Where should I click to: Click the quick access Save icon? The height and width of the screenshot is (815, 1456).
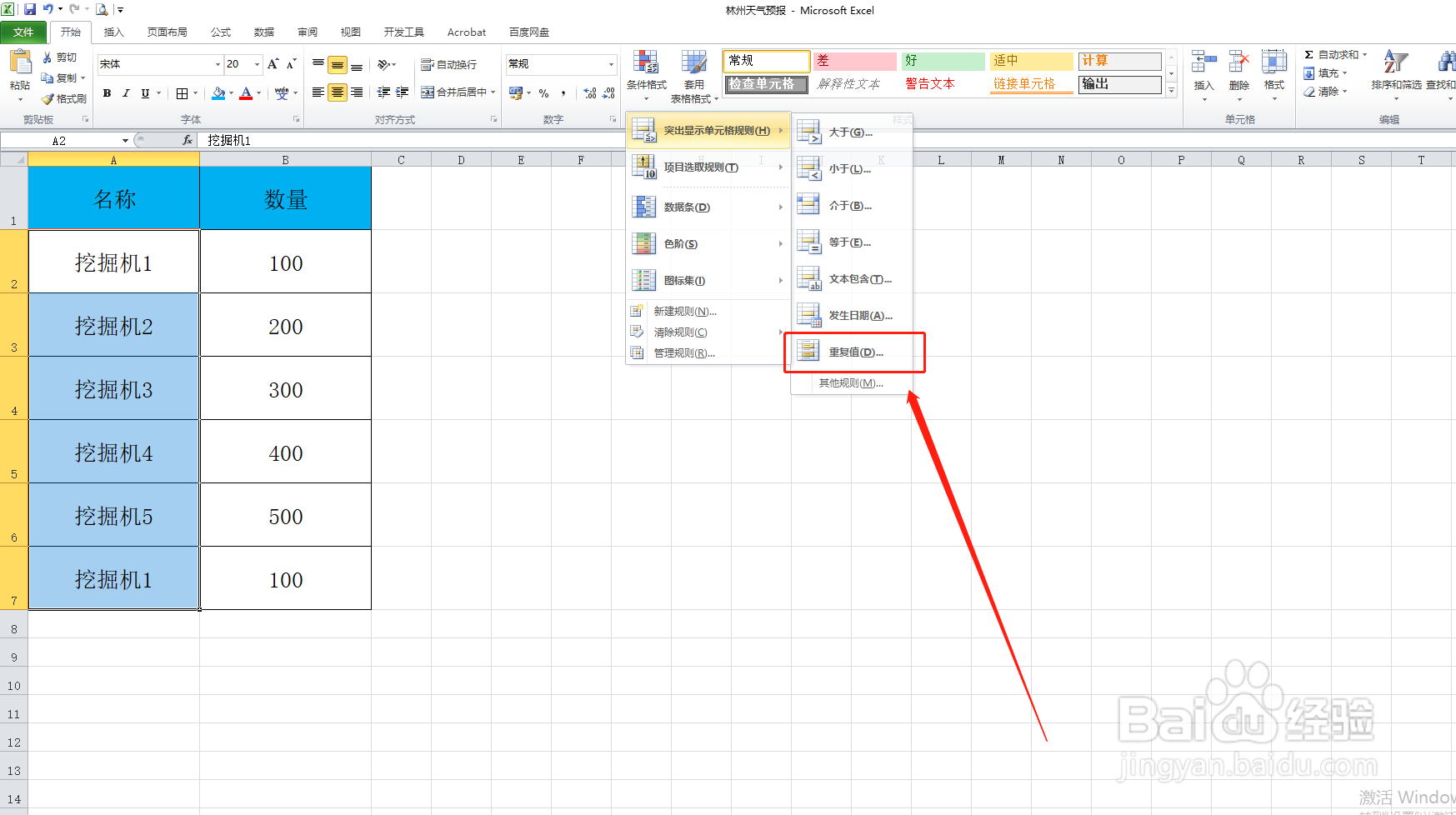click(30, 10)
